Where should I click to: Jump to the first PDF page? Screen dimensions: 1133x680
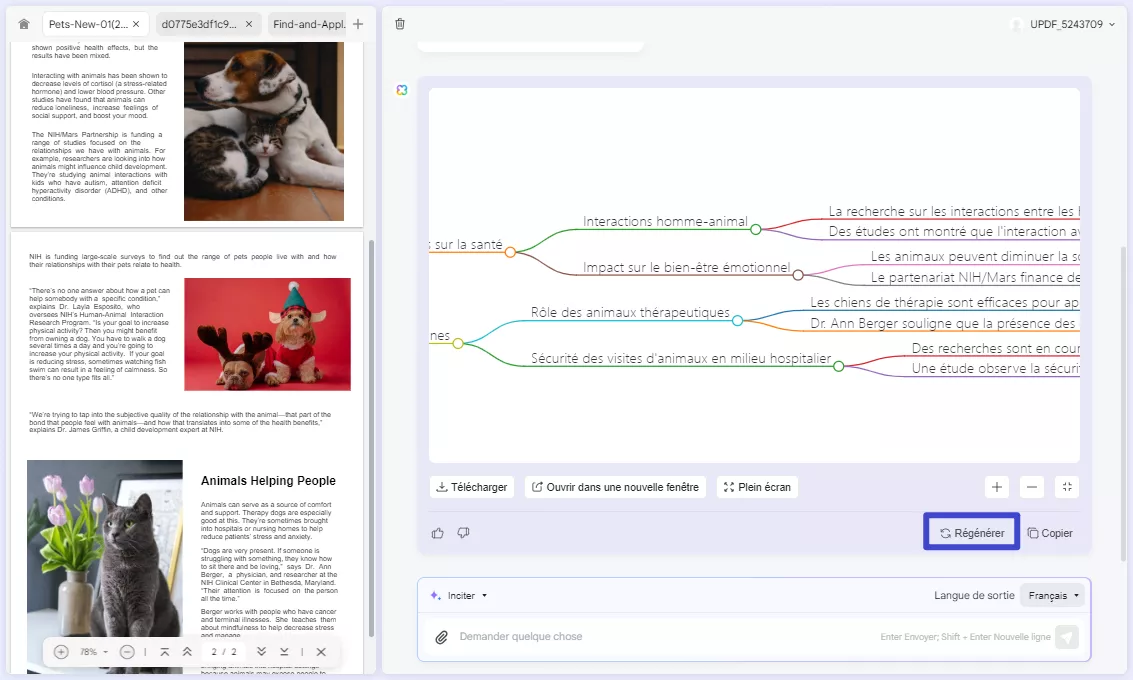coord(165,652)
